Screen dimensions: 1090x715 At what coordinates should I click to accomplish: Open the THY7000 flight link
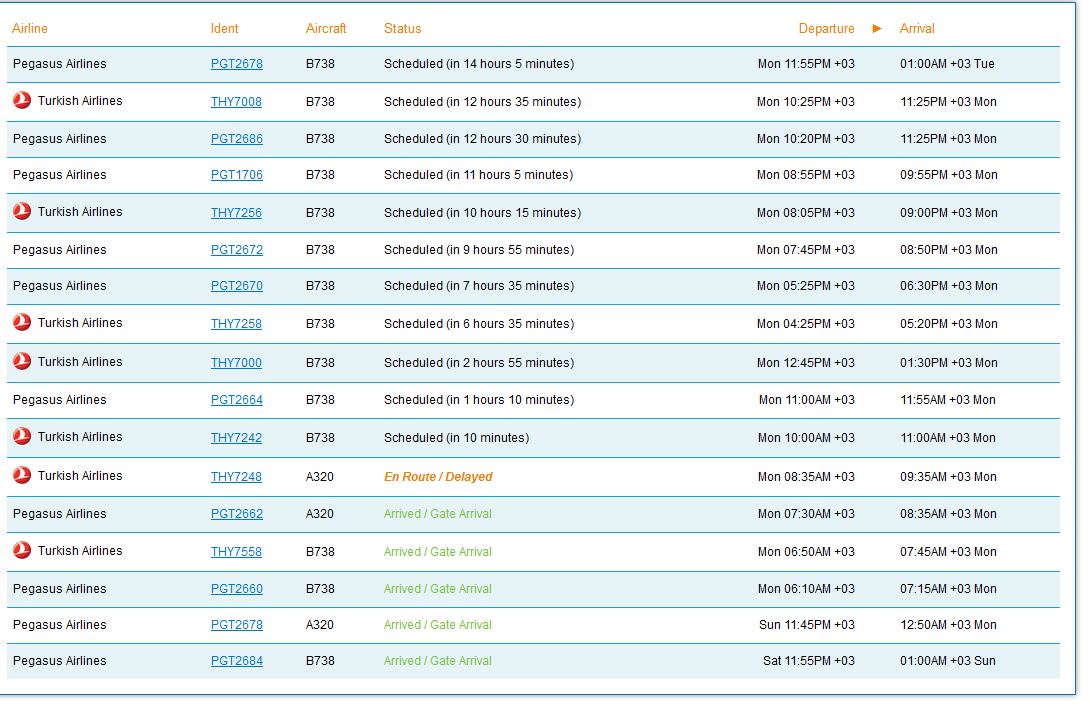236,363
